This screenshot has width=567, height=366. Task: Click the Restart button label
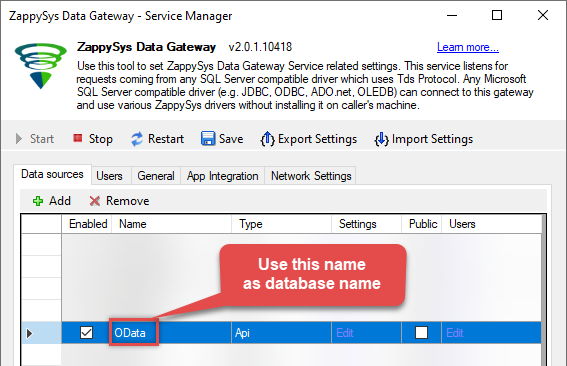166,139
